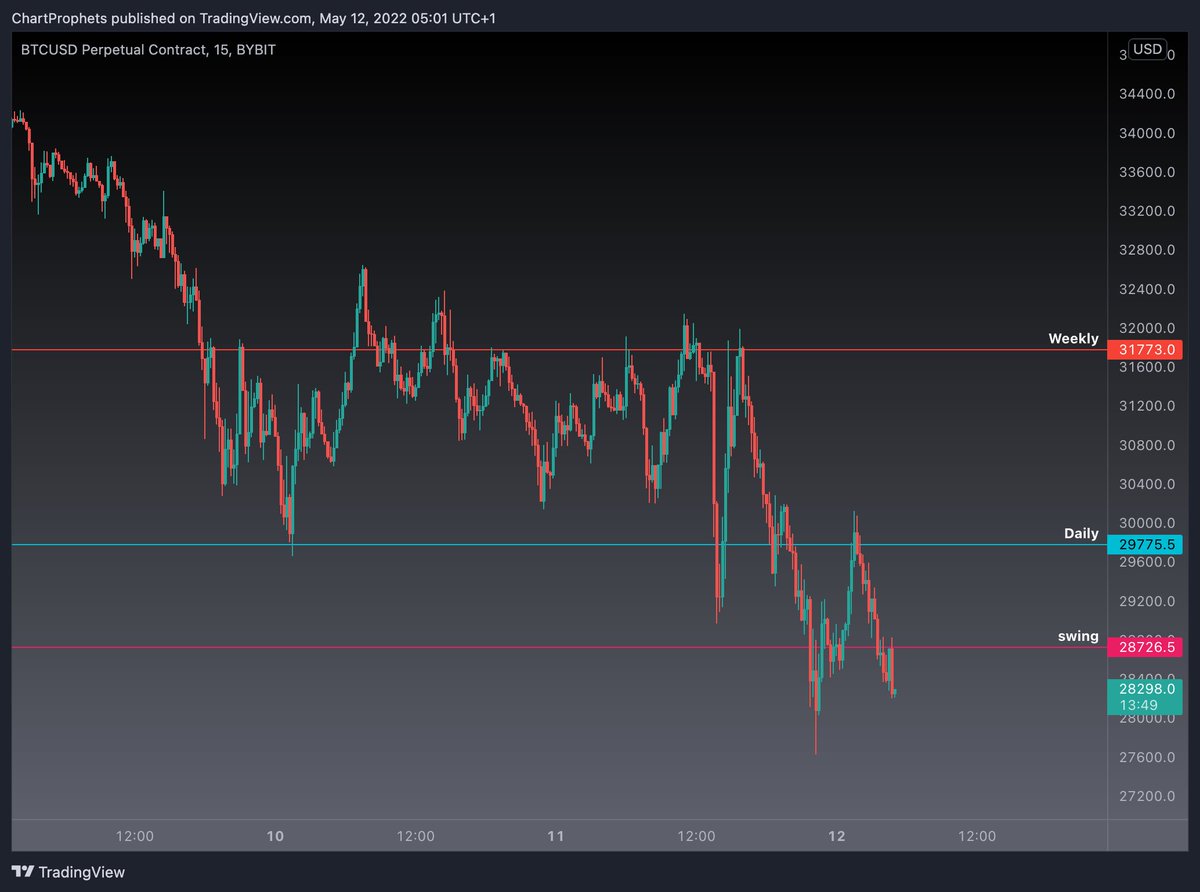This screenshot has height=892, width=1200.
Task: Click date label 12 on time axis
Action: 837,836
